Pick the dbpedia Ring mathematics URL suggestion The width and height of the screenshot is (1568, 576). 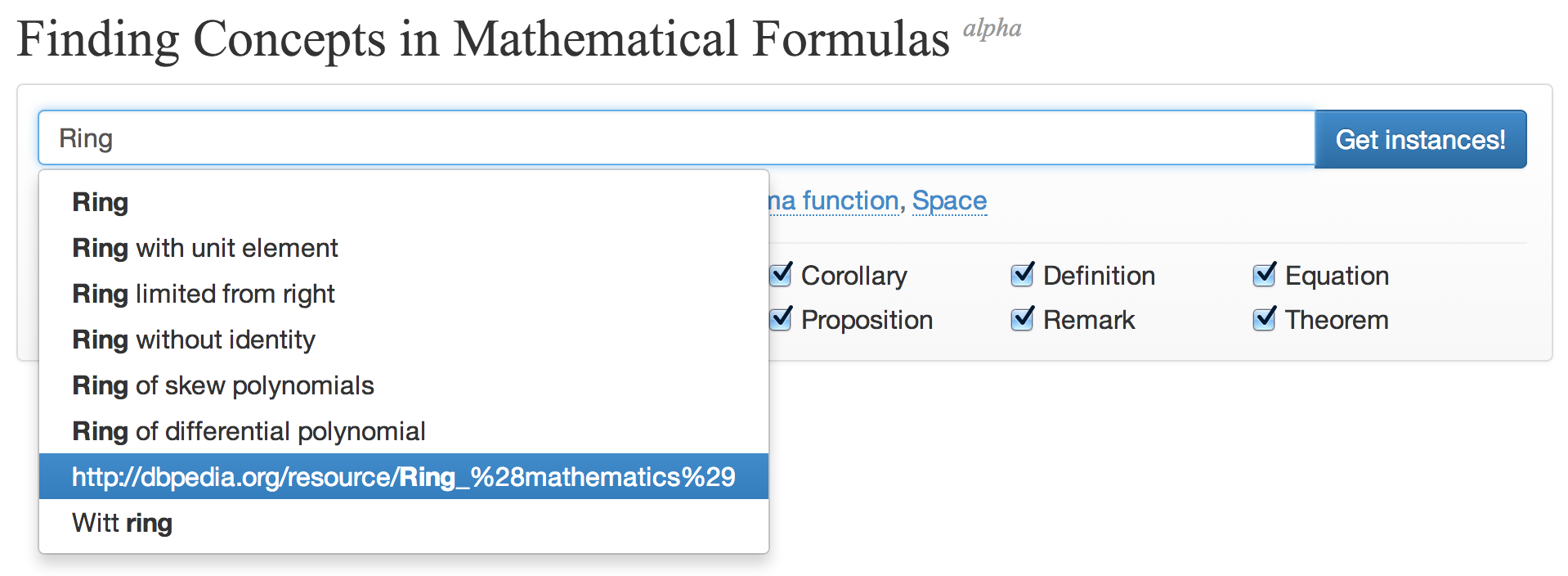click(x=403, y=477)
